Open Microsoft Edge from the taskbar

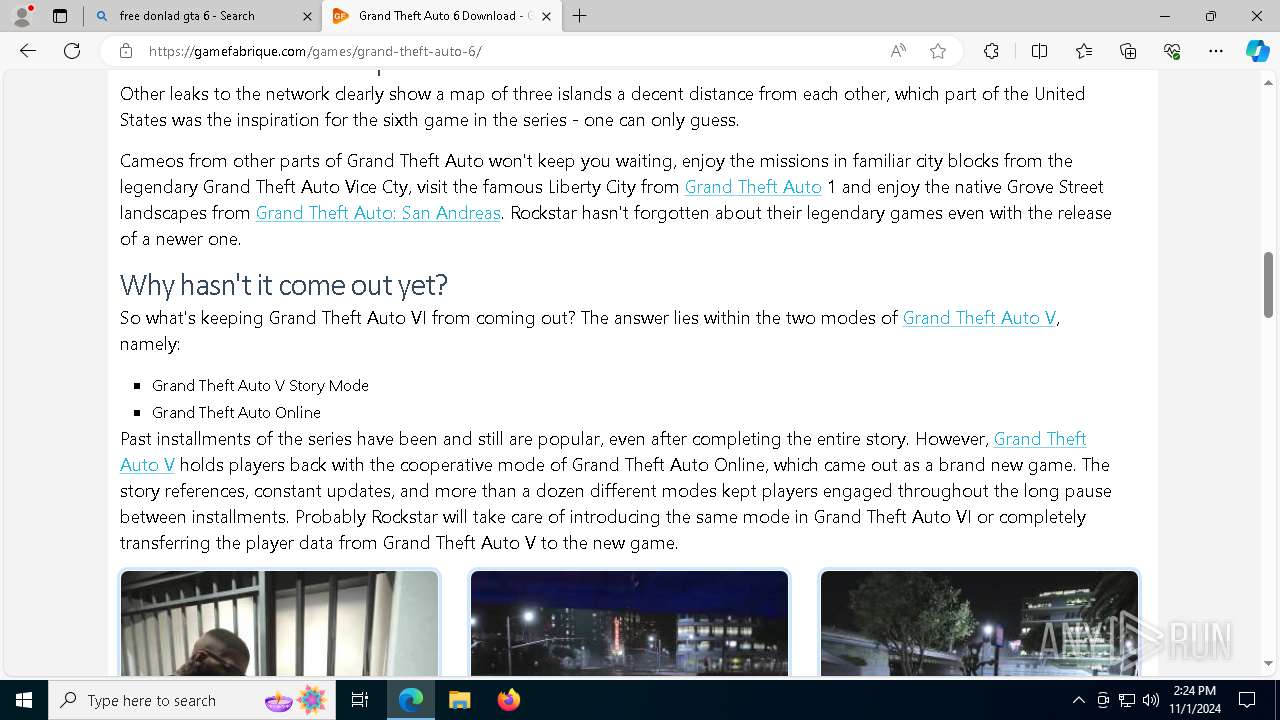411,700
